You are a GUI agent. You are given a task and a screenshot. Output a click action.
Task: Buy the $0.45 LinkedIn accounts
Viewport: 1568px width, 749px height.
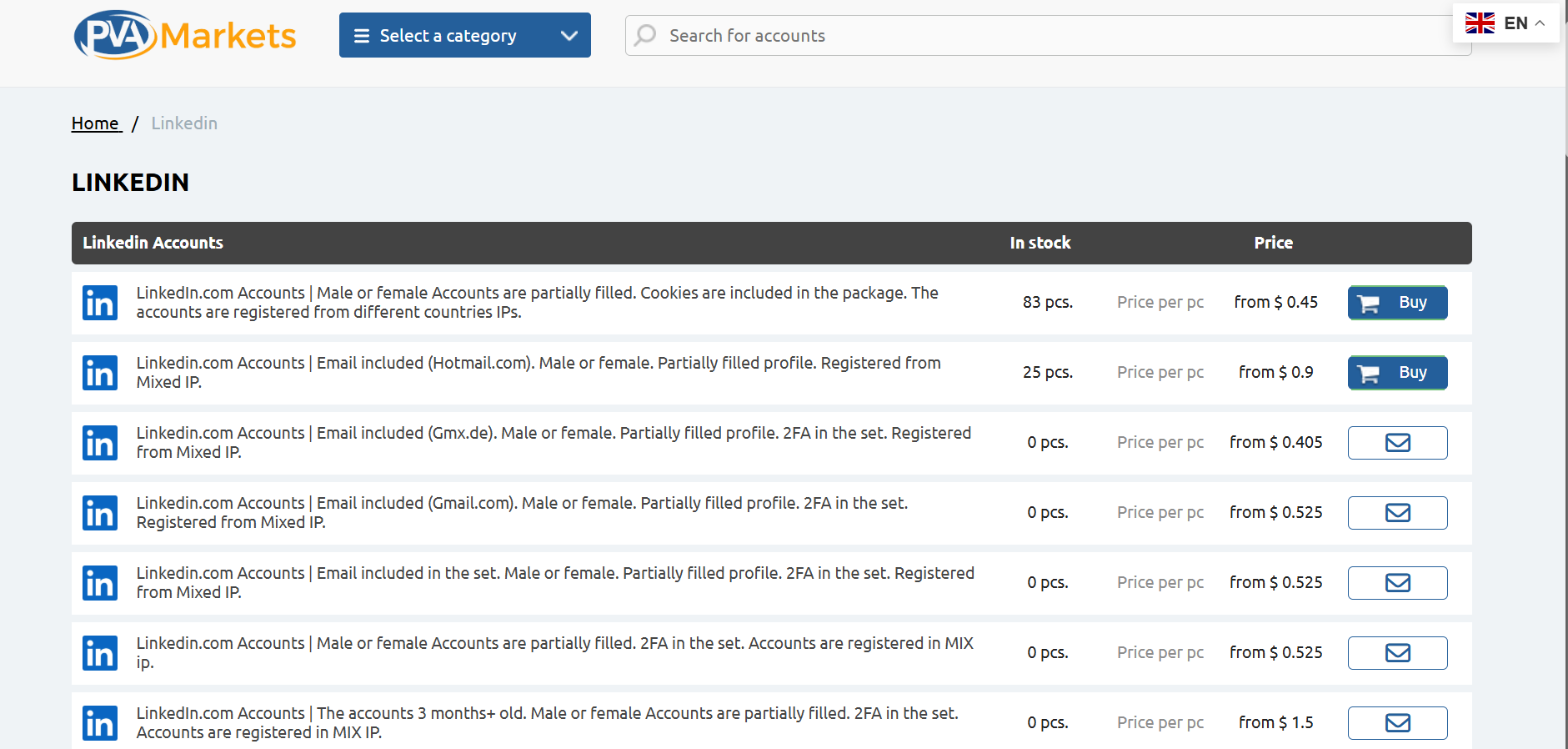tap(1397, 303)
